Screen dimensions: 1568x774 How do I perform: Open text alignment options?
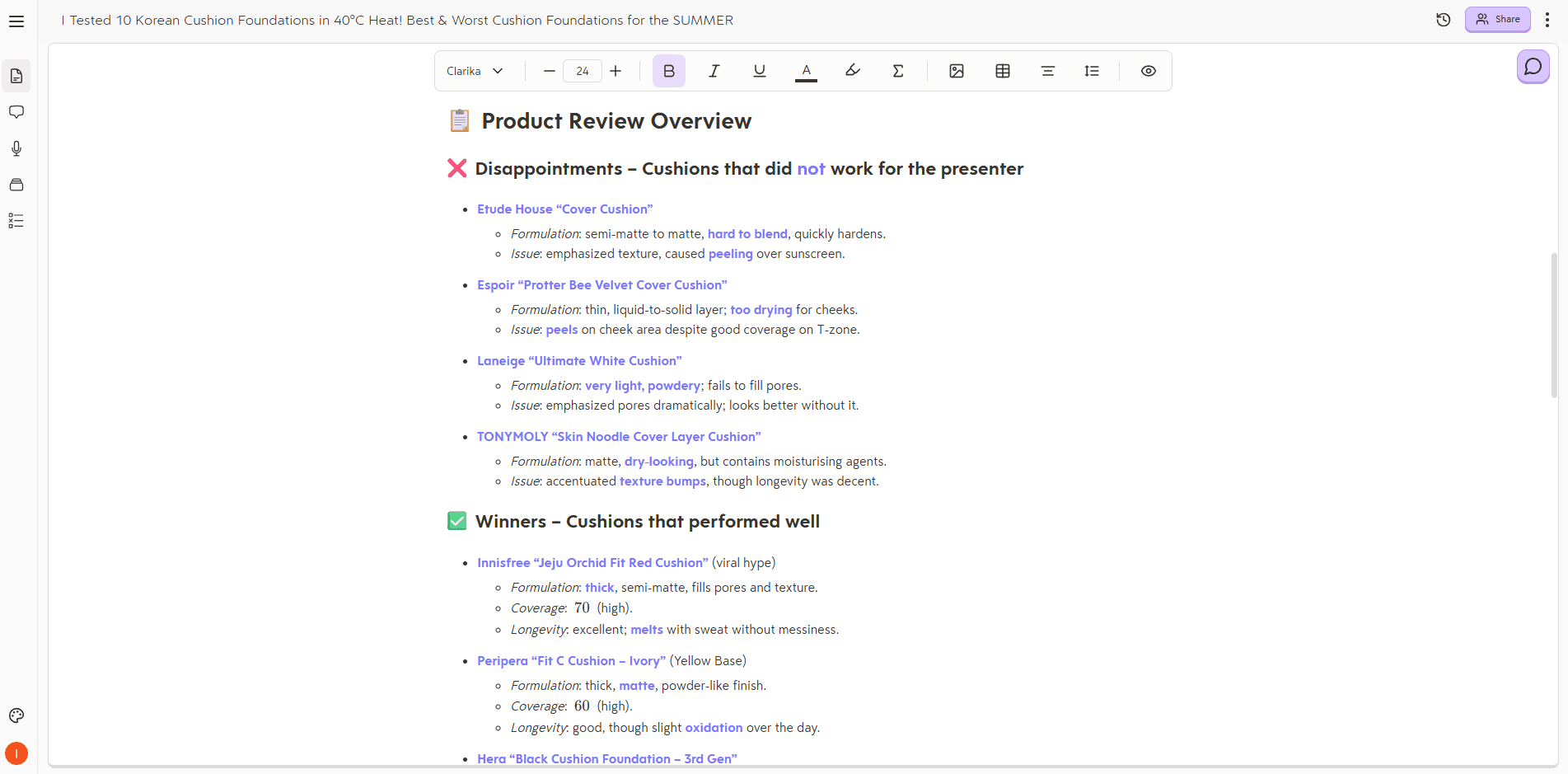(x=1048, y=71)
